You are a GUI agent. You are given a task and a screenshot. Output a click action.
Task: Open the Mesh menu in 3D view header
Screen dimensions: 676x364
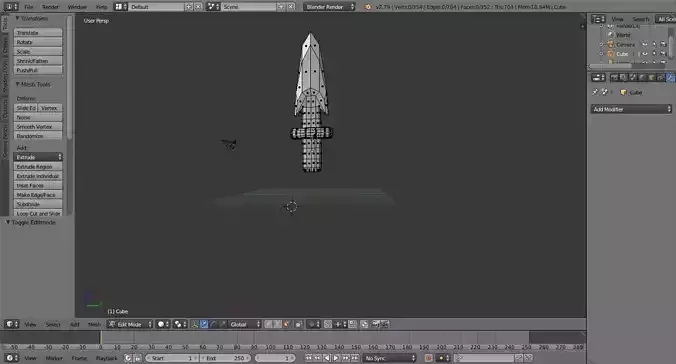(94, 324)
